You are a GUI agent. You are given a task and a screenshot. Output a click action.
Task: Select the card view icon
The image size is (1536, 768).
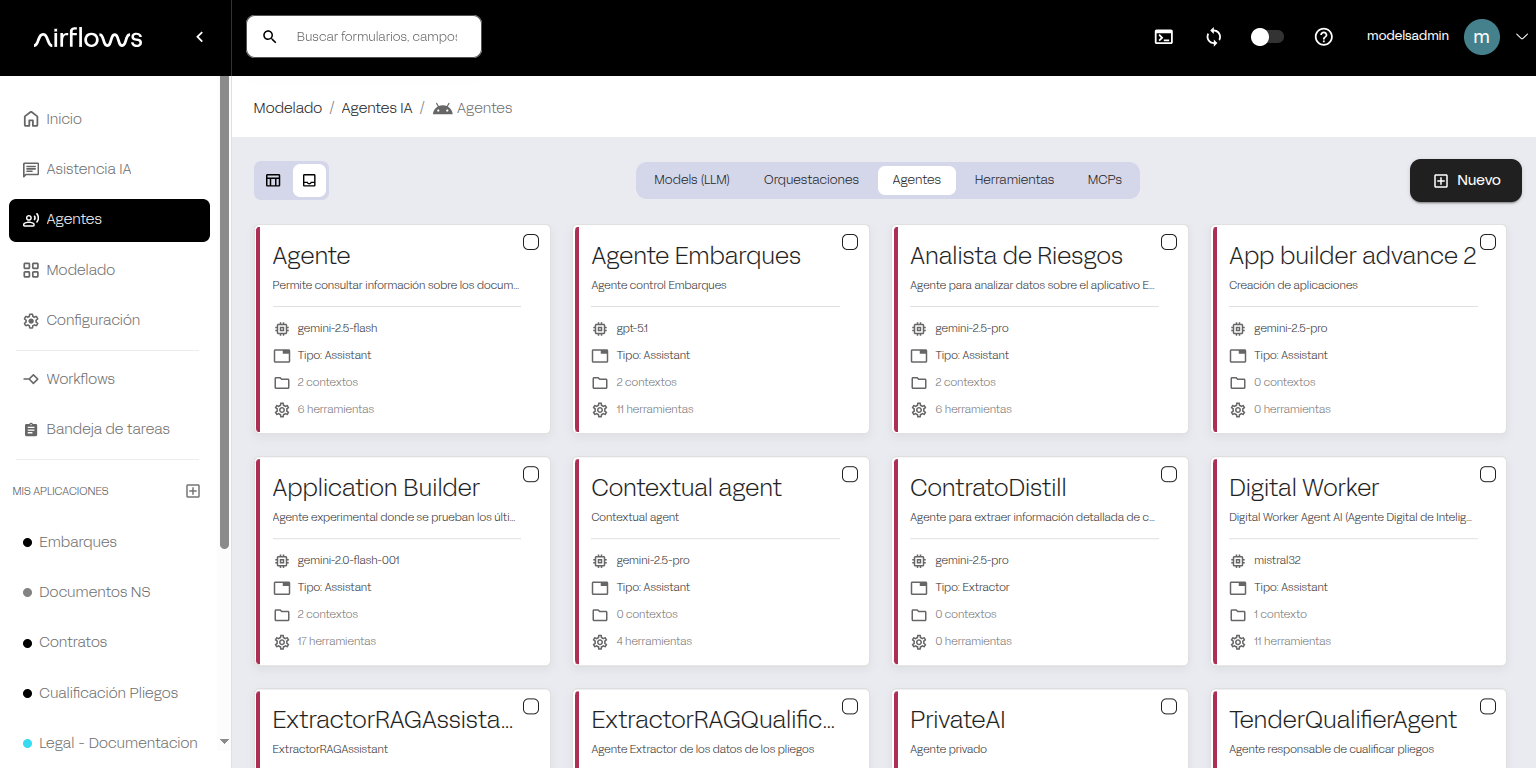[309, 180]
